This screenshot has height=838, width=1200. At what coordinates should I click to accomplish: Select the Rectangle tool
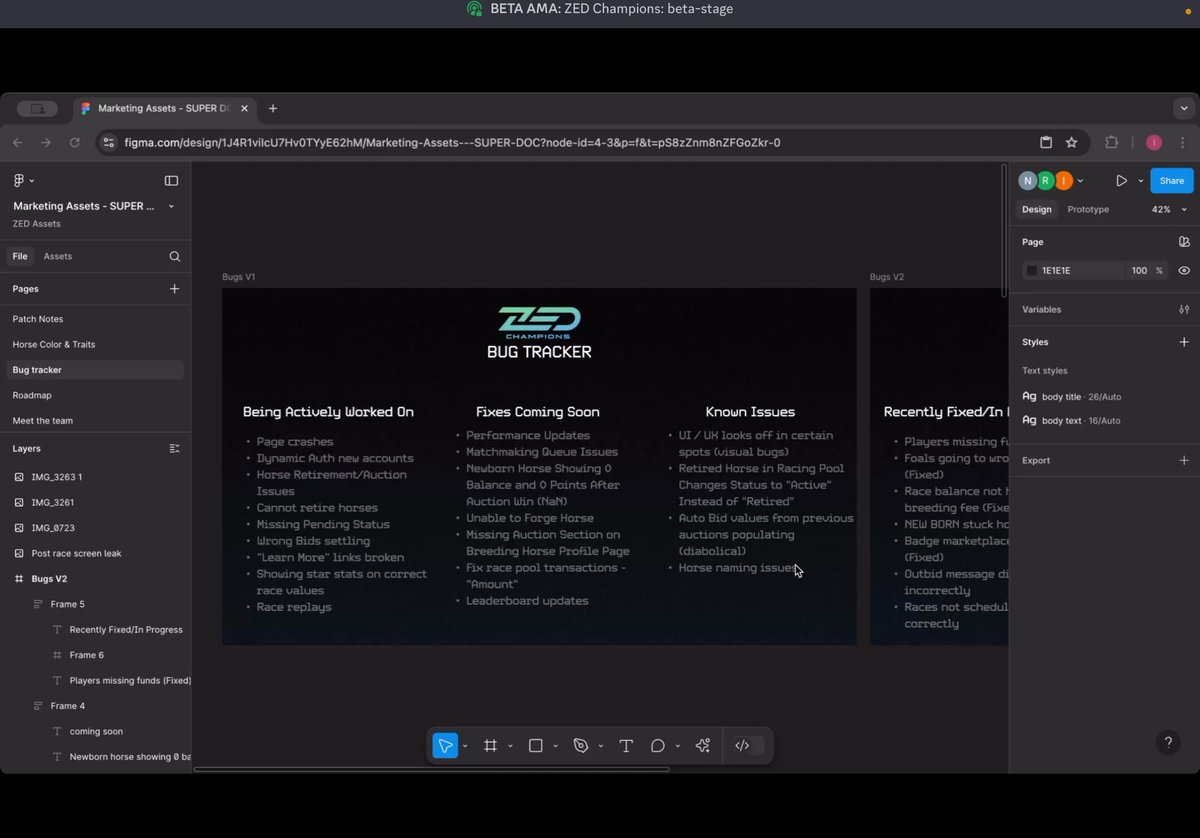tap(536, 745)
